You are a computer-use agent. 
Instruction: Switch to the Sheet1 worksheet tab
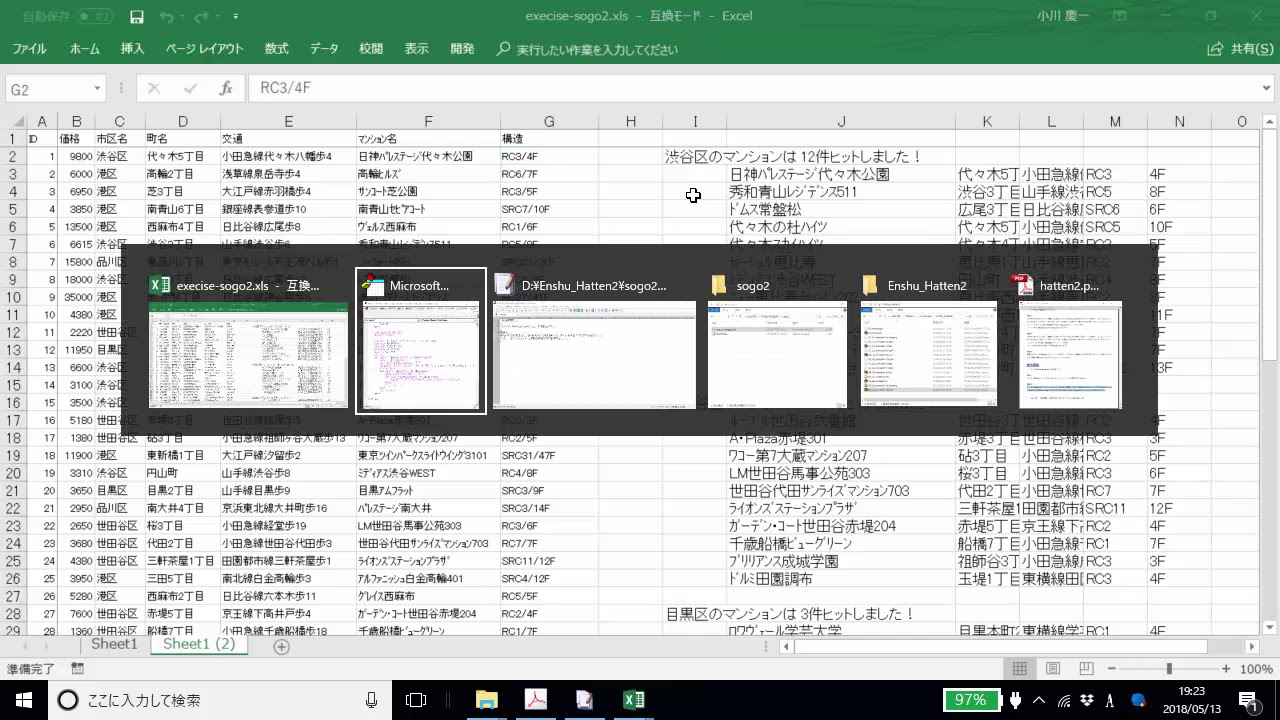(114, 645)
